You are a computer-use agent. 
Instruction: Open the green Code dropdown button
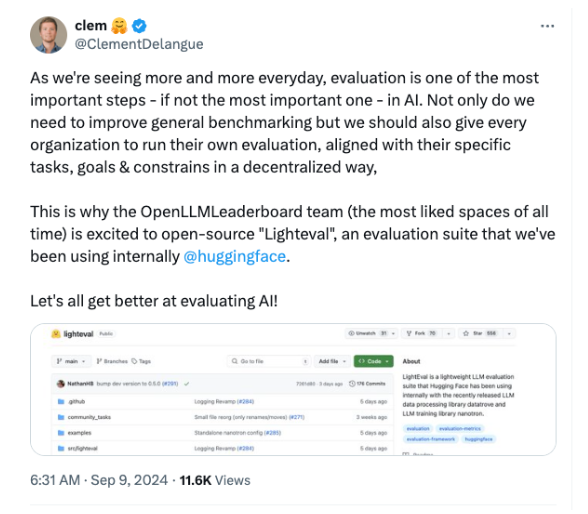(374, 361)
